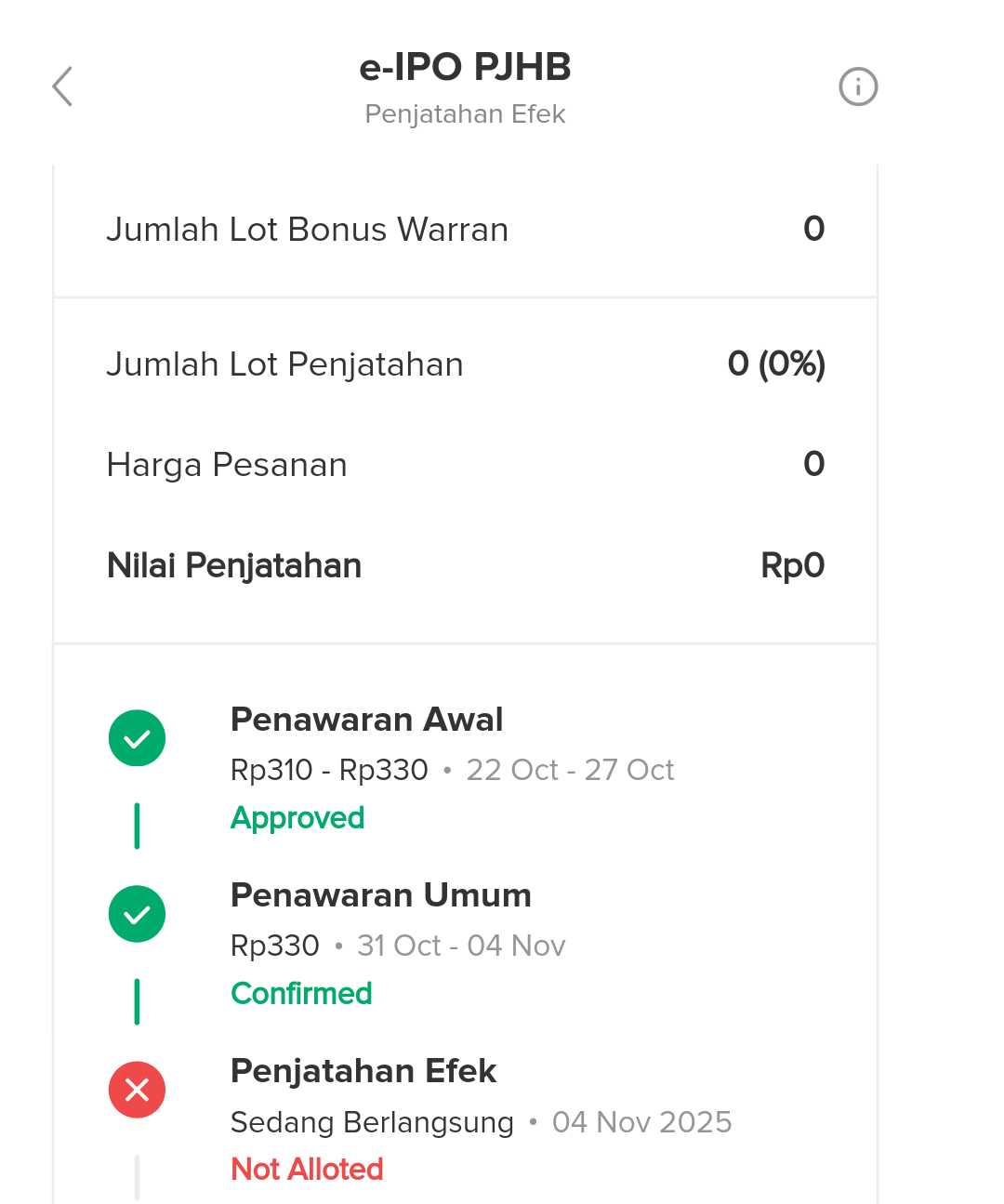Image resolution: width=1004 pixels, height=1204 pixels.
Task: Tap the Nilai Penjatahan label
Action: coord(234,565)
